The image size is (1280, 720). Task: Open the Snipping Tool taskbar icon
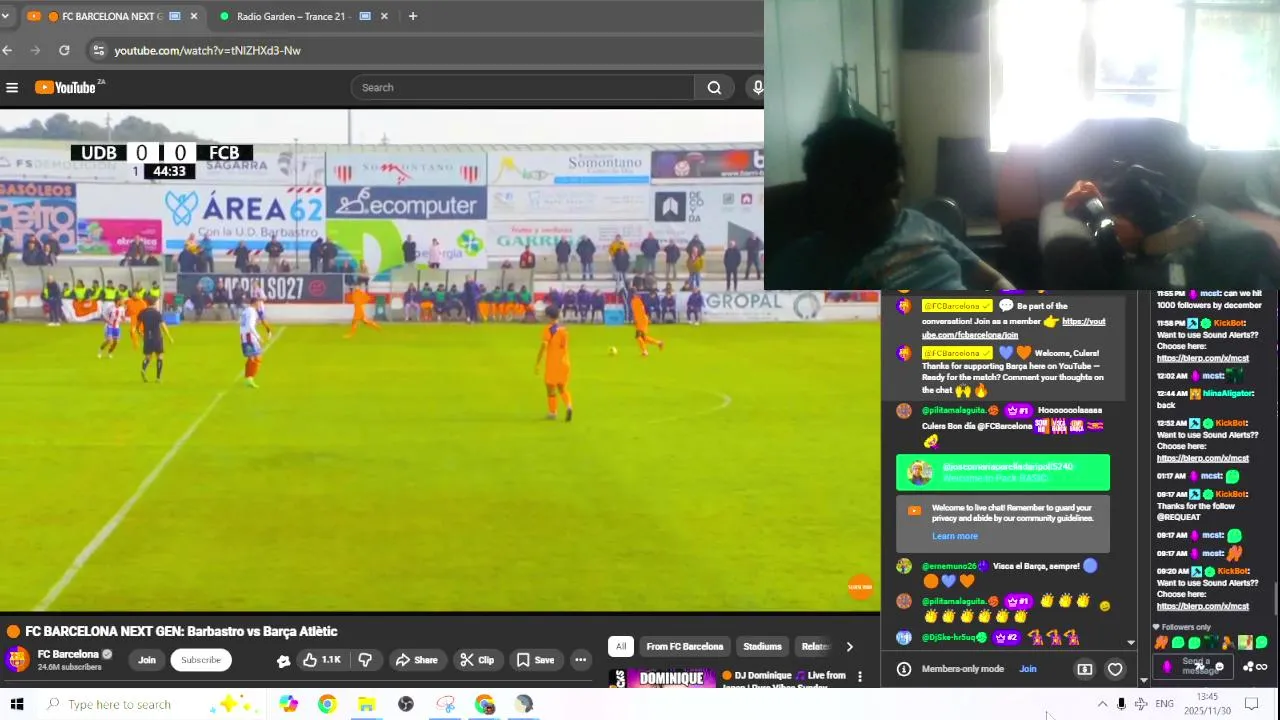[x=445, y=704]
